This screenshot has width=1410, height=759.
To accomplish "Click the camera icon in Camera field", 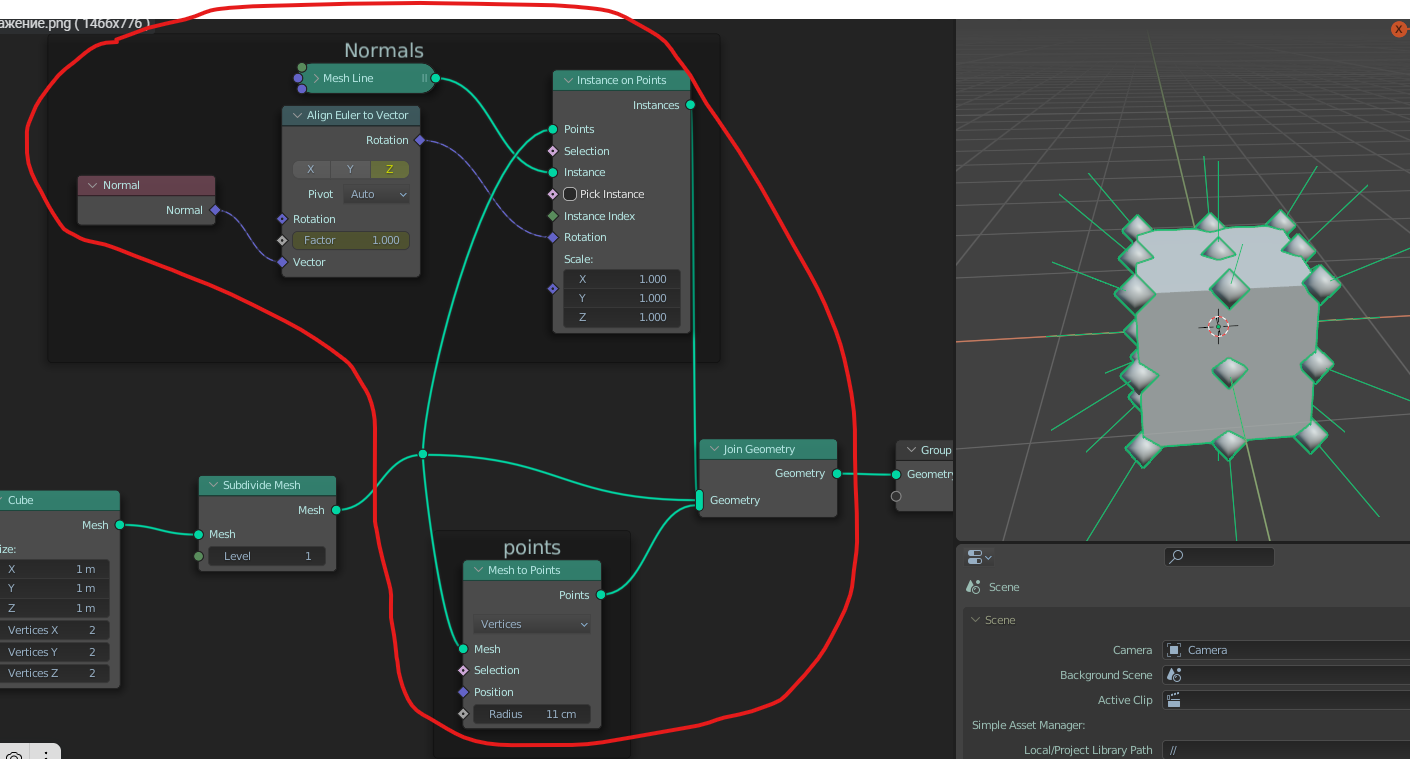I will click(x=1175, y=650).
